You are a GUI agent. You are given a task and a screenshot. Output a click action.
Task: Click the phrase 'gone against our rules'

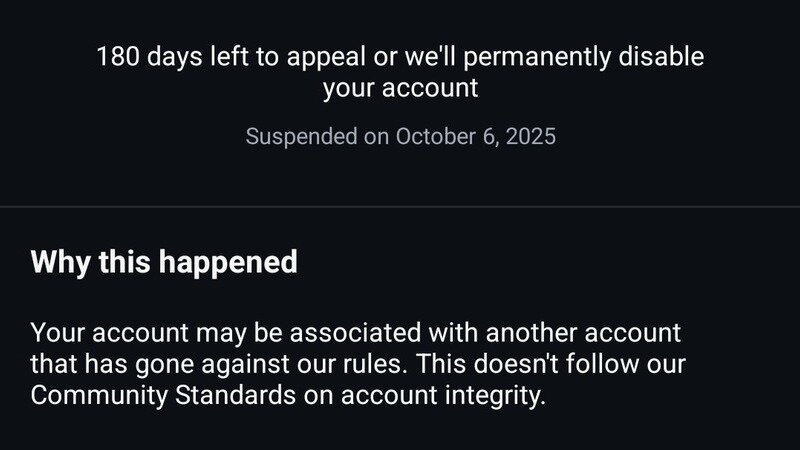point(258,363)
